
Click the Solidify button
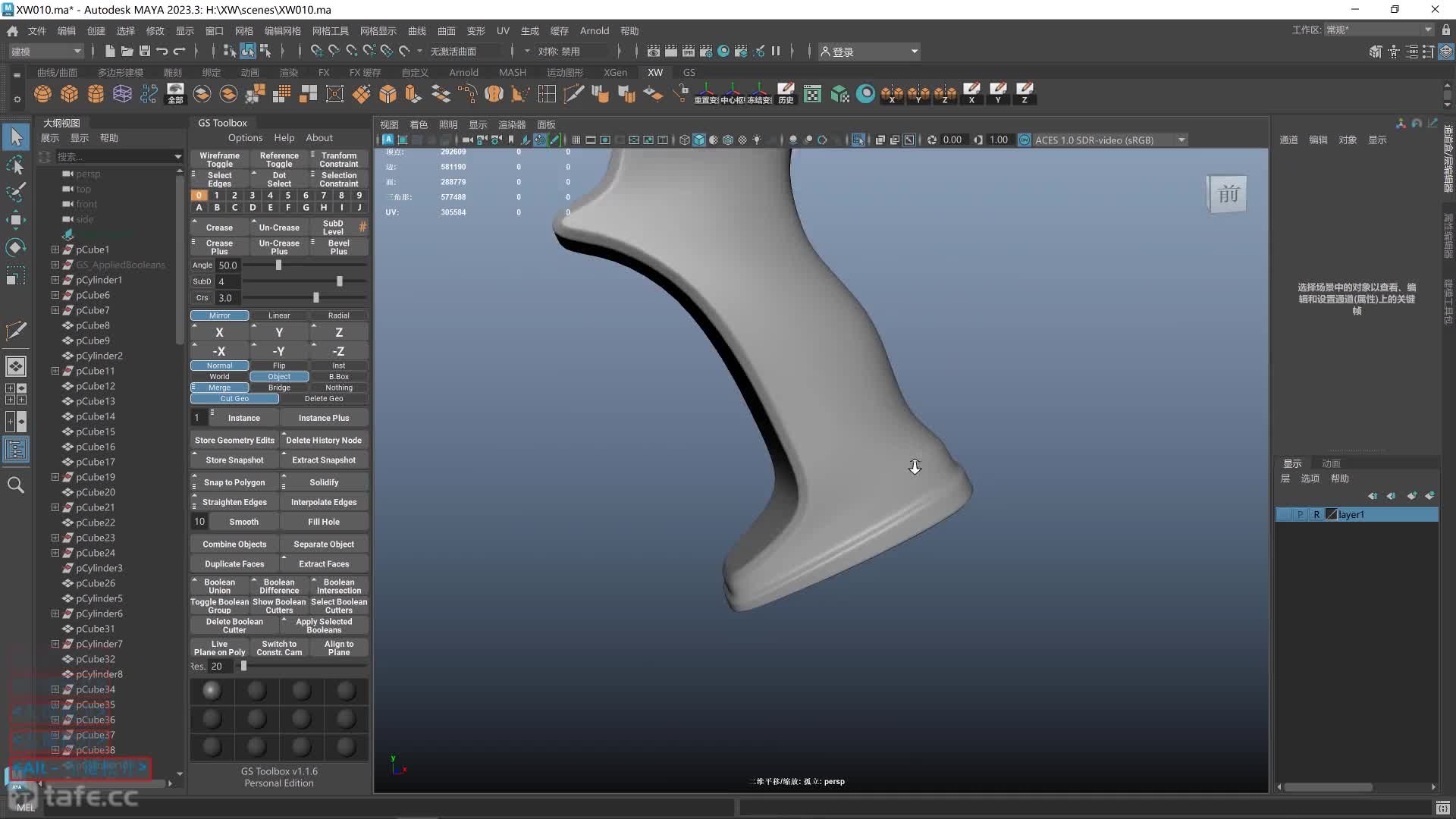tap(324, 482)
